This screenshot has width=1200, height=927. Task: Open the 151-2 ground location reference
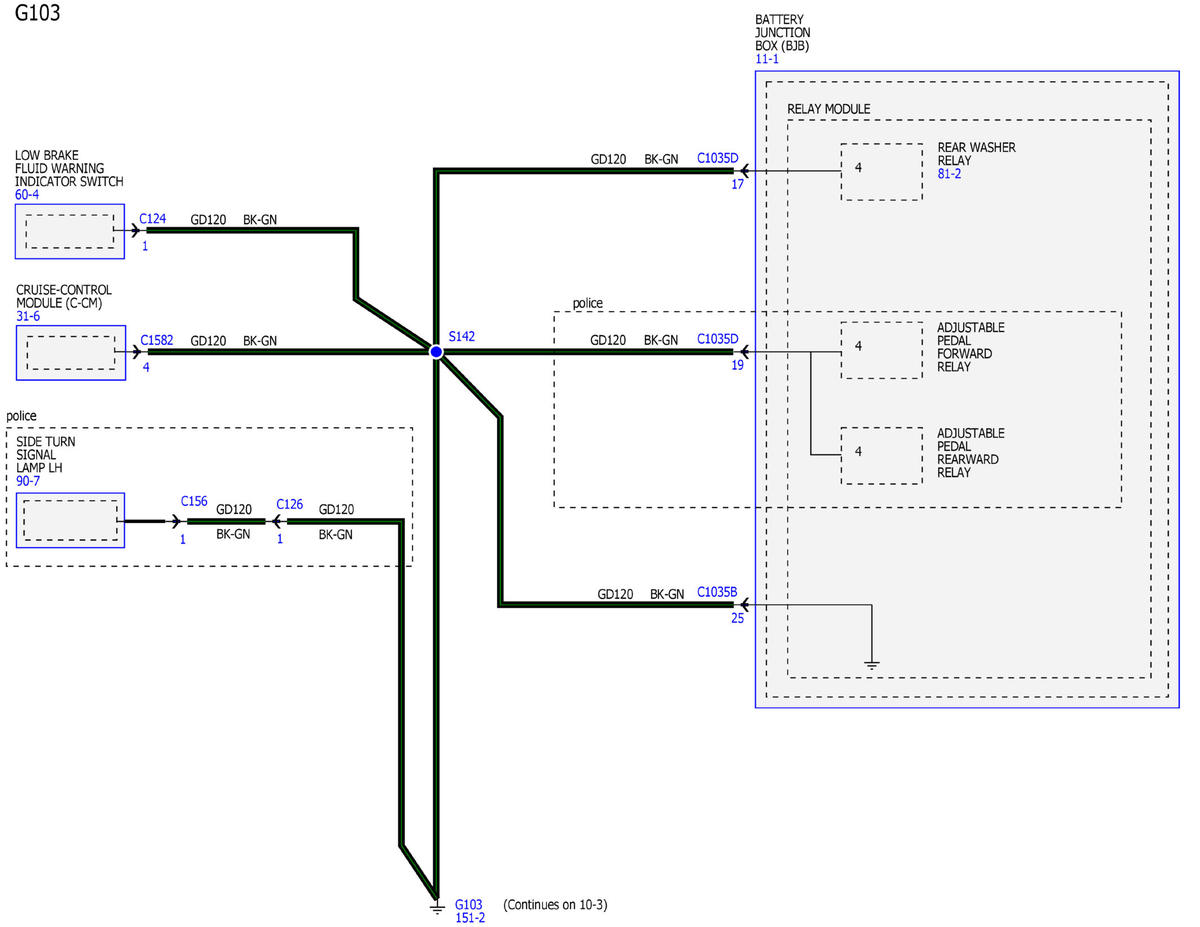pos(469,918)
